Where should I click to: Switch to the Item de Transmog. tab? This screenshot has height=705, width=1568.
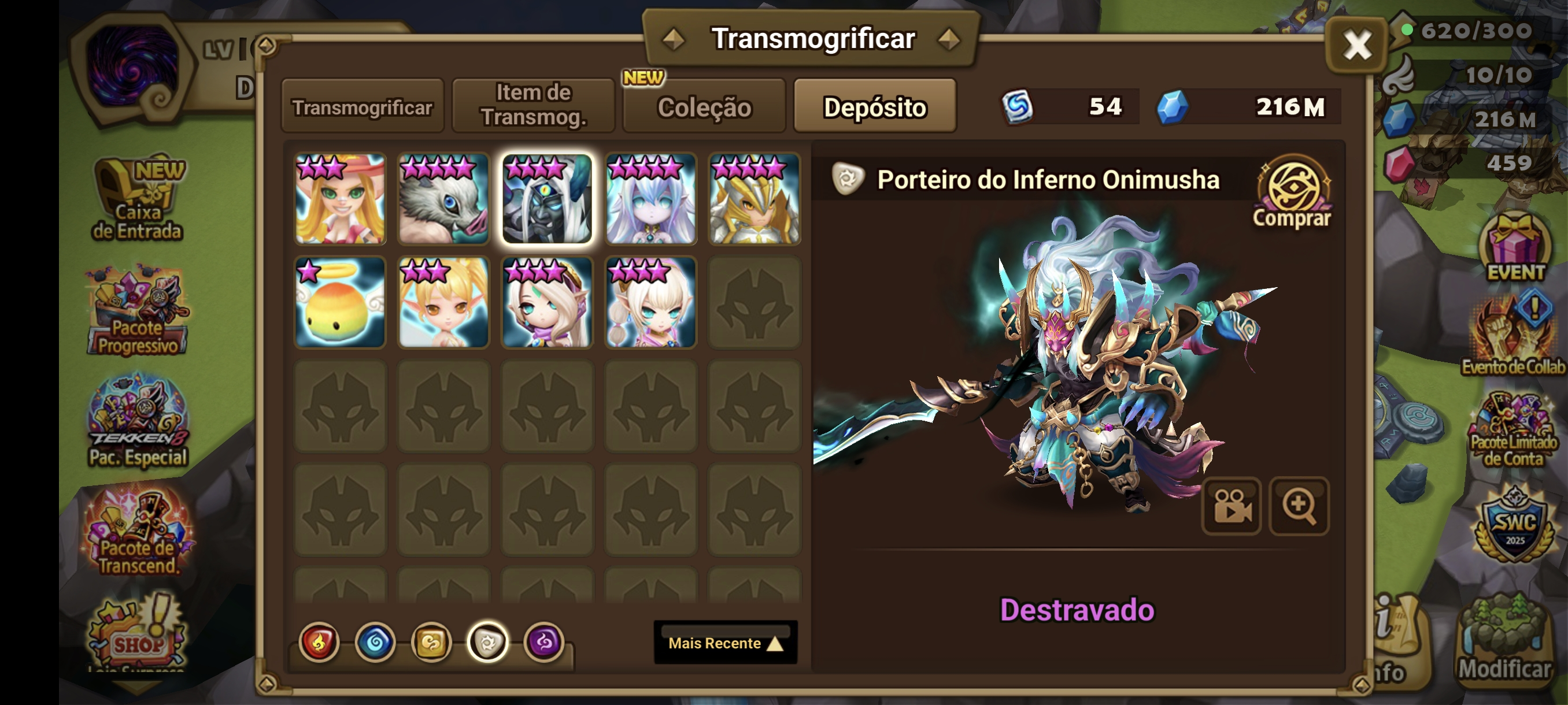click(533, 106)
